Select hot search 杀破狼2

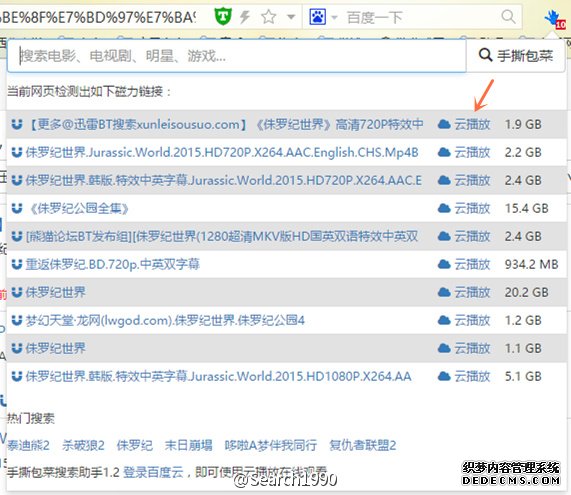(x=83, y=445)
